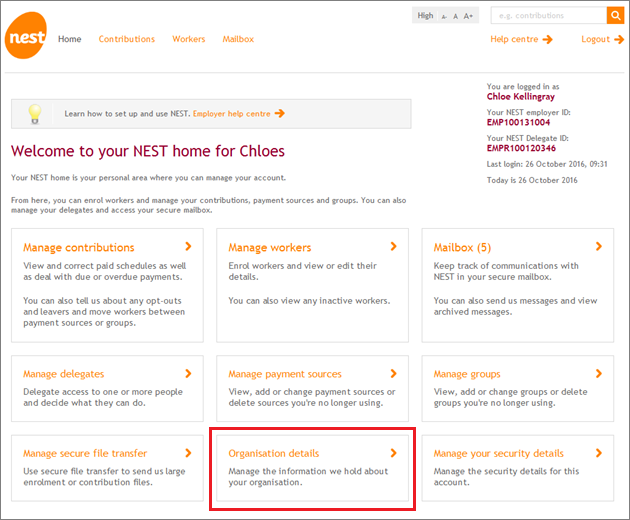
Task: Select the largest text size A+
Action: (x=468, y=16)
